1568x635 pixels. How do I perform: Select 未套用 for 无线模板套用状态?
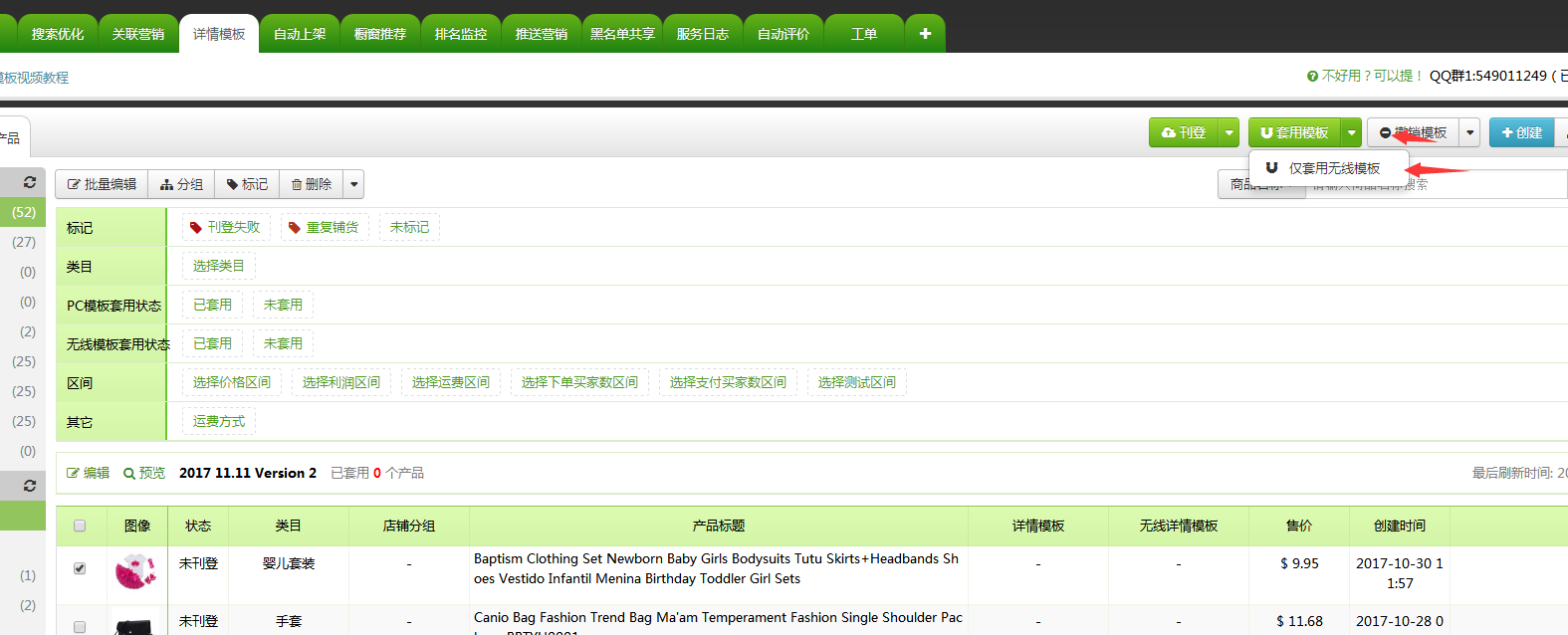[283, 343]
